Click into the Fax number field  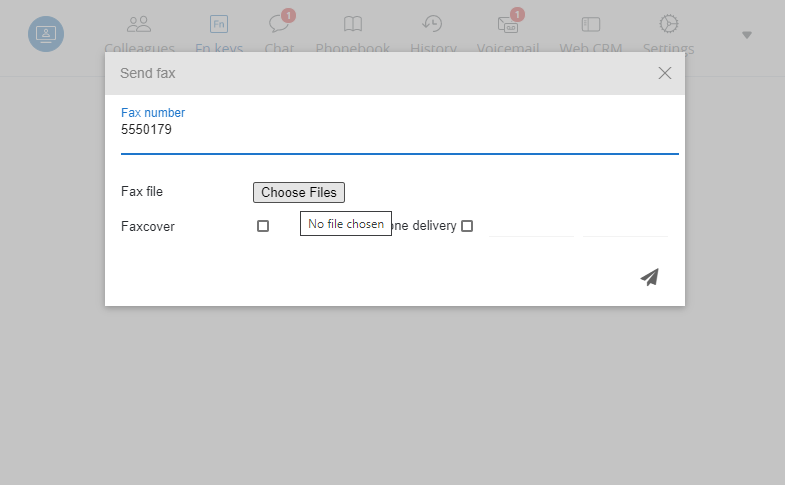click(400, 130)
